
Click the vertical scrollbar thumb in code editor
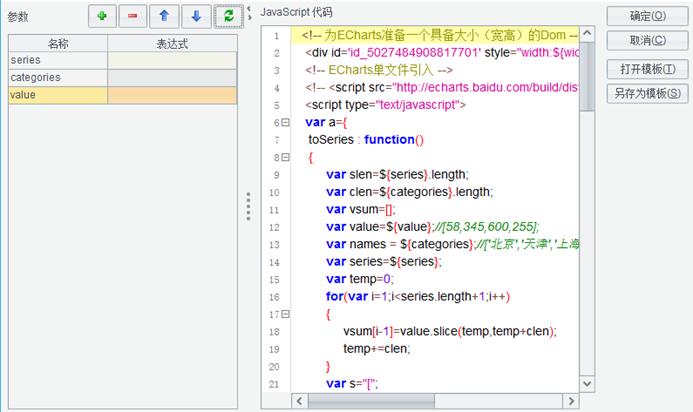587,76
